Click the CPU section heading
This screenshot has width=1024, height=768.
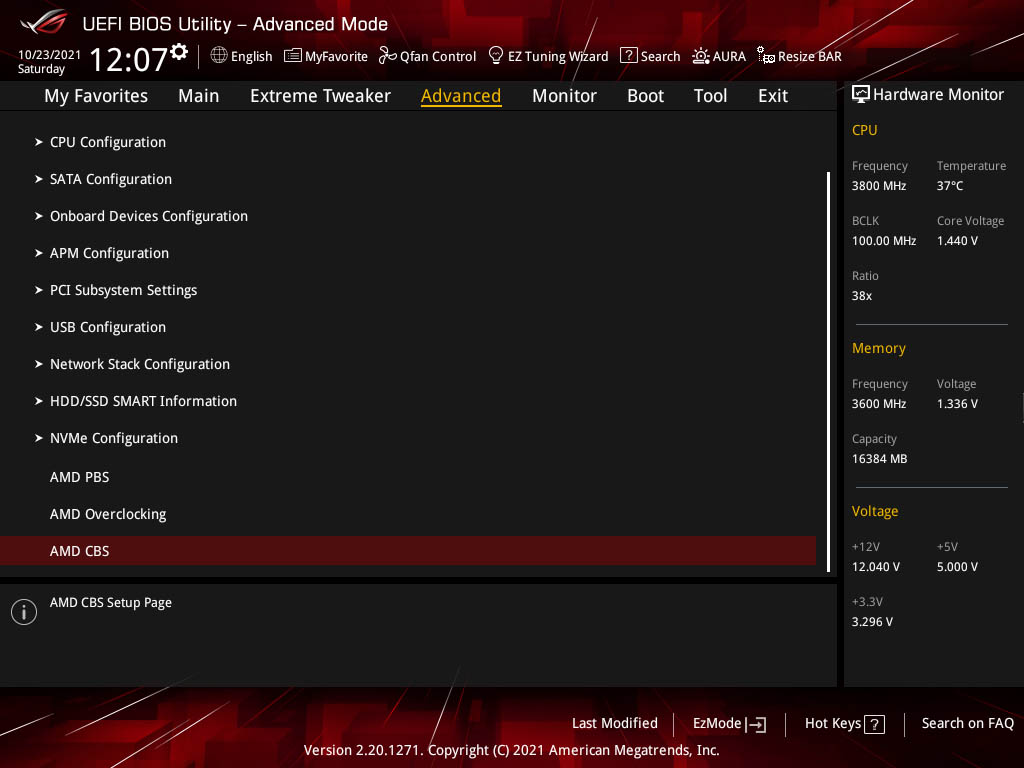tap(864, 130)
